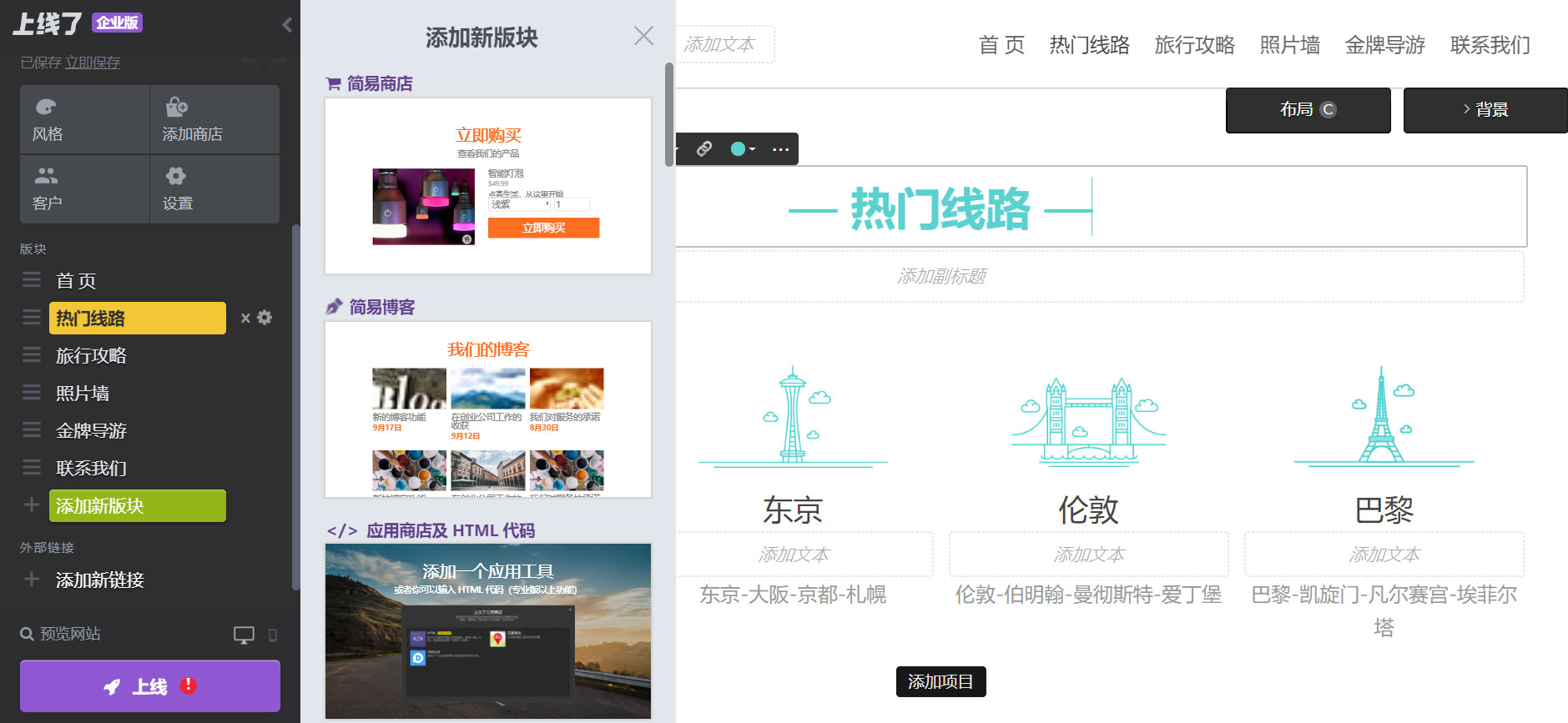Click the plus icon beside 添加新链接
The width and height of the screenshot is (1568, 723).
pos(32,579)
